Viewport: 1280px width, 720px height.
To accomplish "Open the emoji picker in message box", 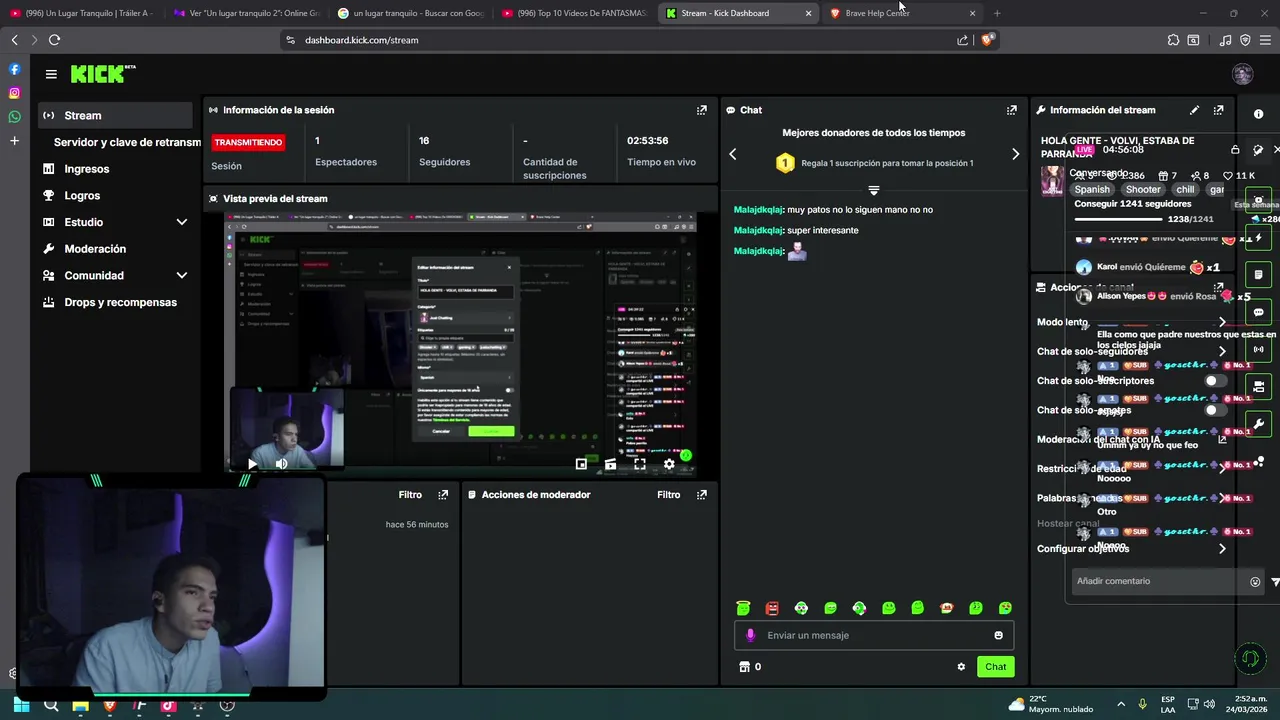I will pyautogui.click(x=998, y=635).
